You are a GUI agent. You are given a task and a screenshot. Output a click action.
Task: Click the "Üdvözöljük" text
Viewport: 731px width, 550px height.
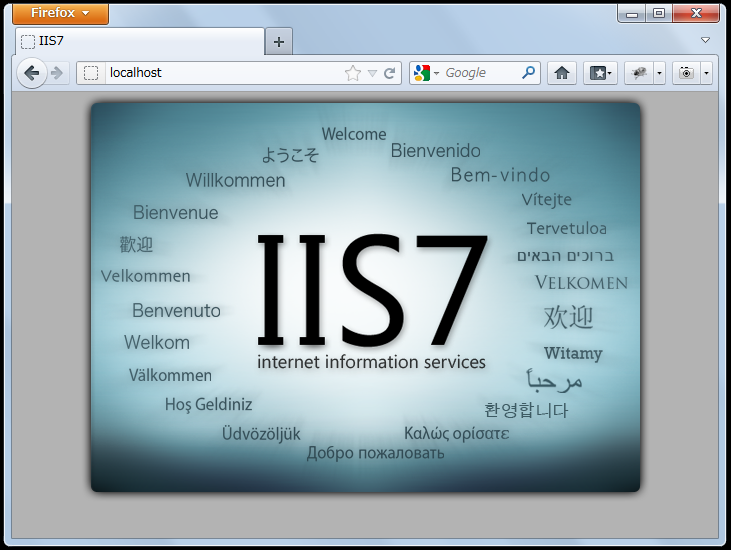pos(261,433)
